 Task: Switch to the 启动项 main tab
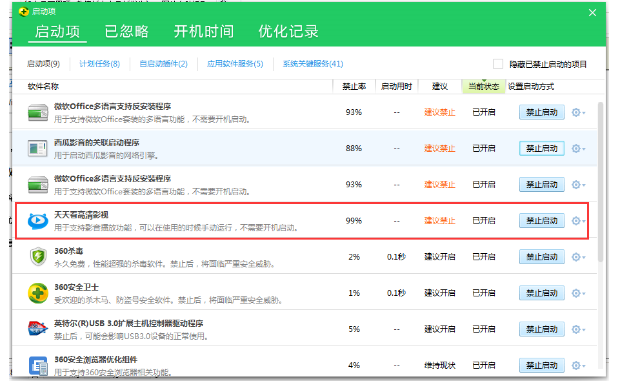pos(57,31)
